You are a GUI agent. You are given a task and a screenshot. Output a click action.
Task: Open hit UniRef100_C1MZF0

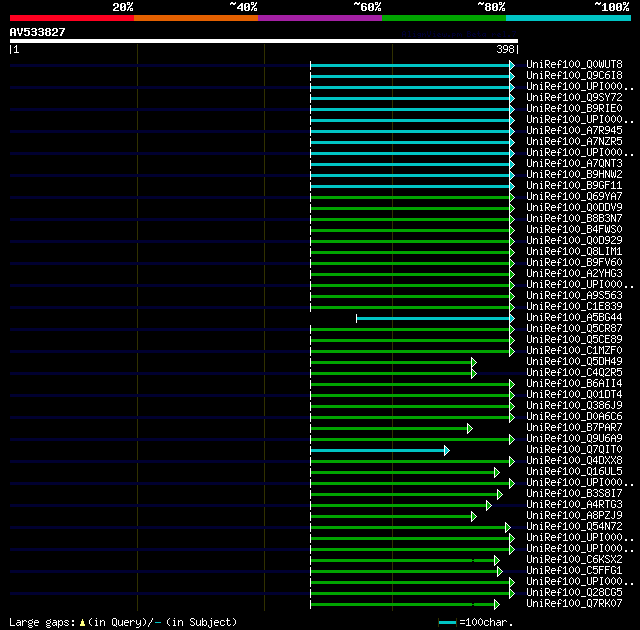tap(574, 351)
